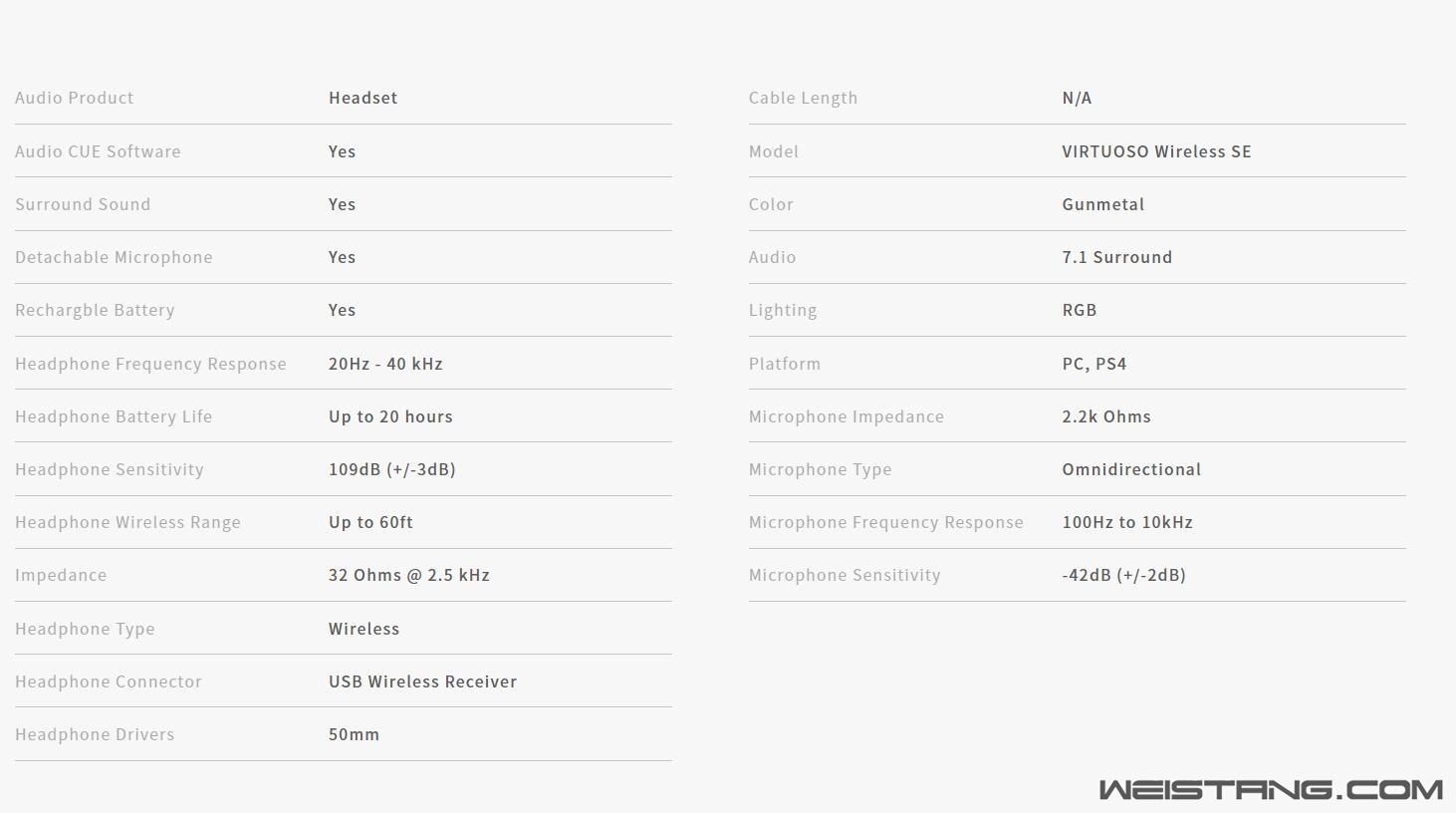Click the Cable Length label
1456x813 pixels.
[x=803, y=98]
